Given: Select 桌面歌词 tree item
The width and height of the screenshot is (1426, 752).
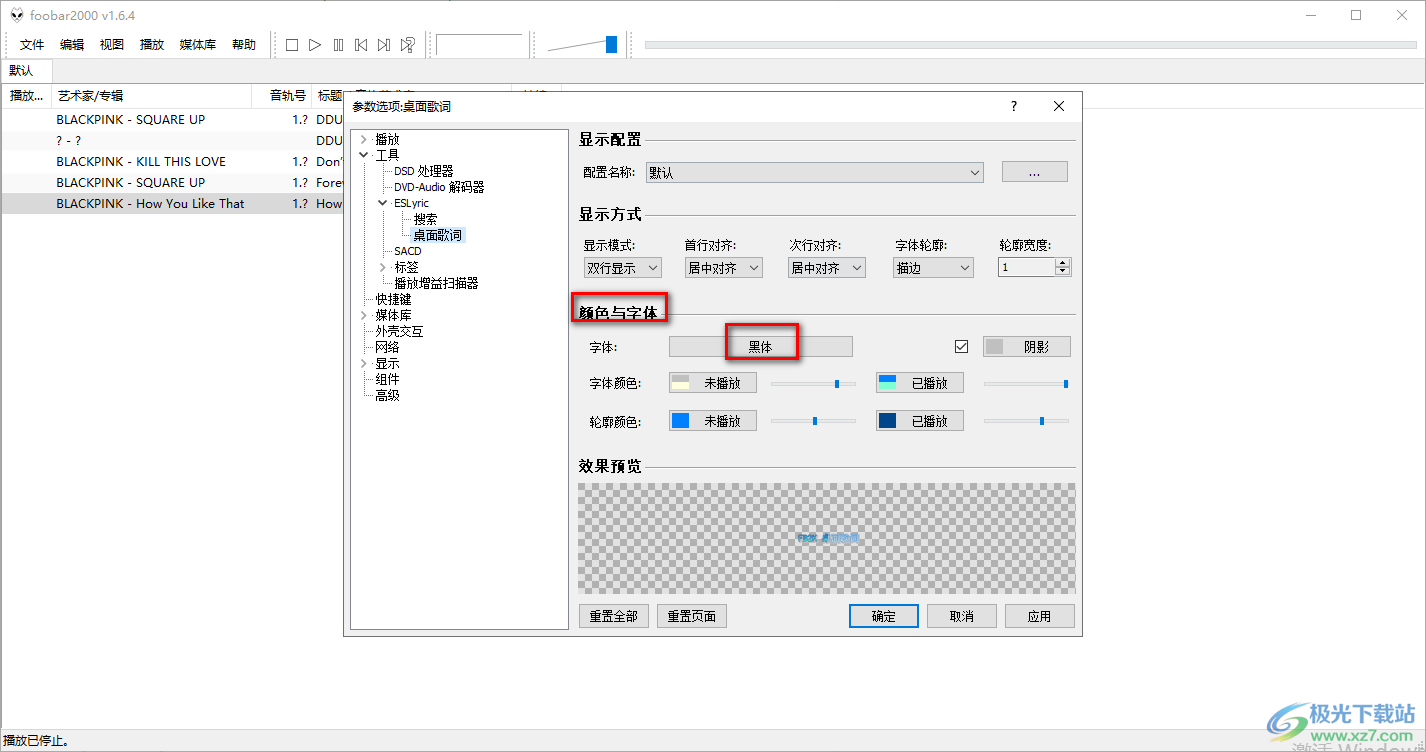Looking at the screenshot, I should click(438, 235).
